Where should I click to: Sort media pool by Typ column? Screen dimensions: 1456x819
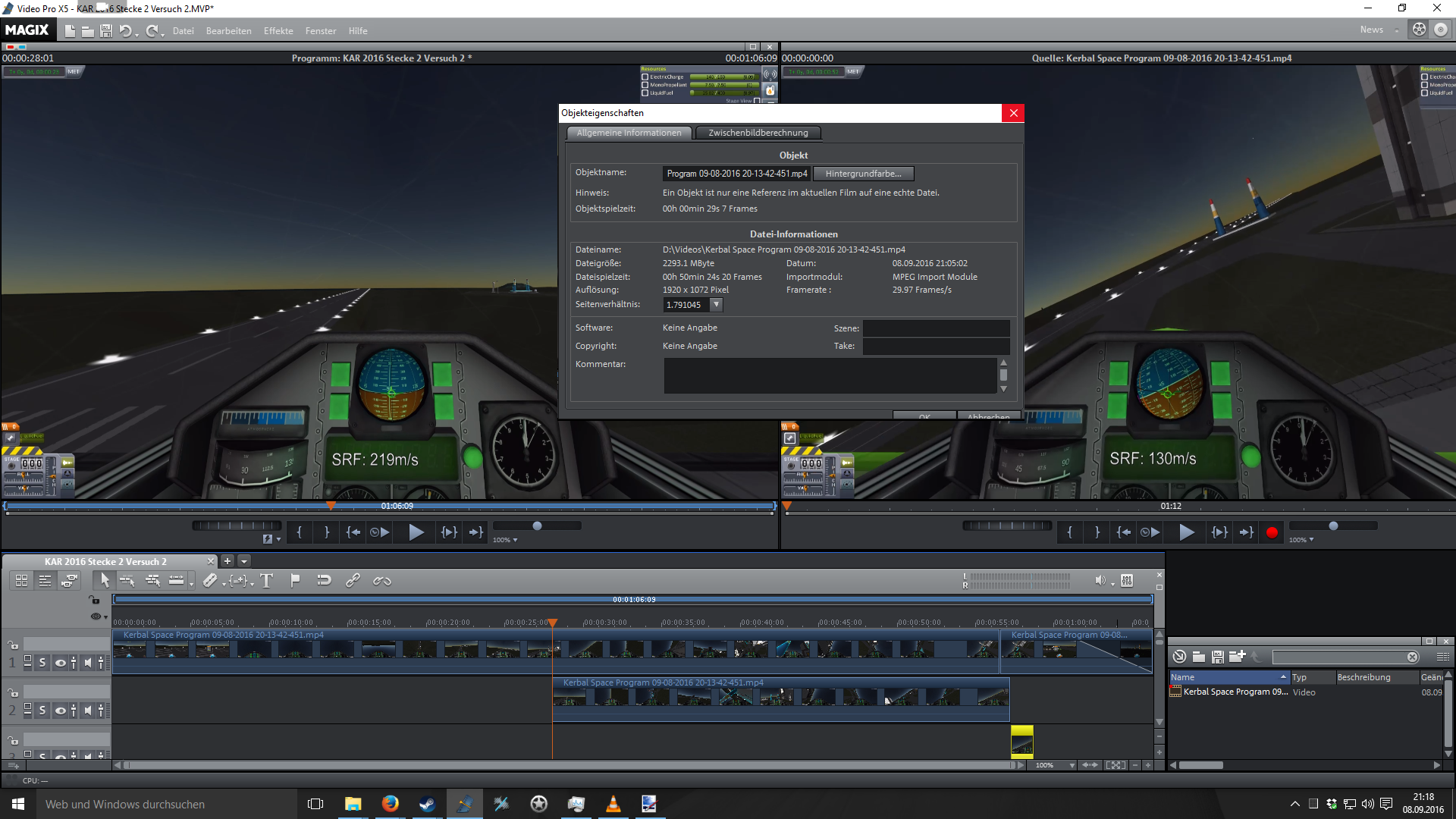coord(1313,677)
